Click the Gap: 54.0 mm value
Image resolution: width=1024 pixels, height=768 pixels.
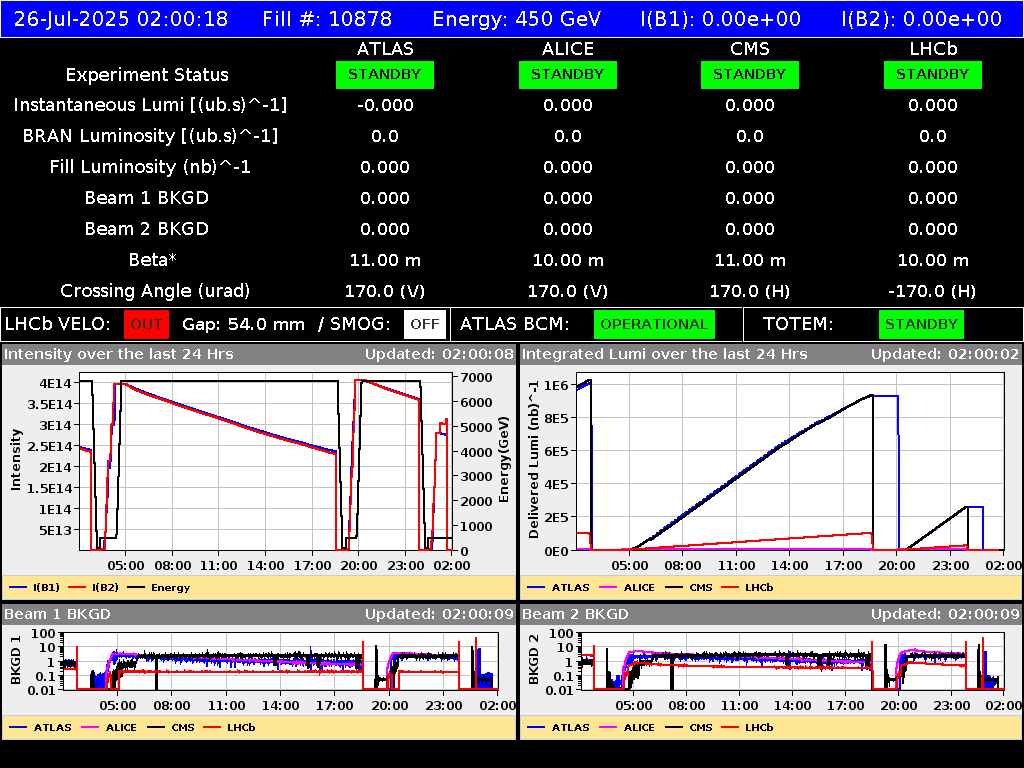(244, 325)
